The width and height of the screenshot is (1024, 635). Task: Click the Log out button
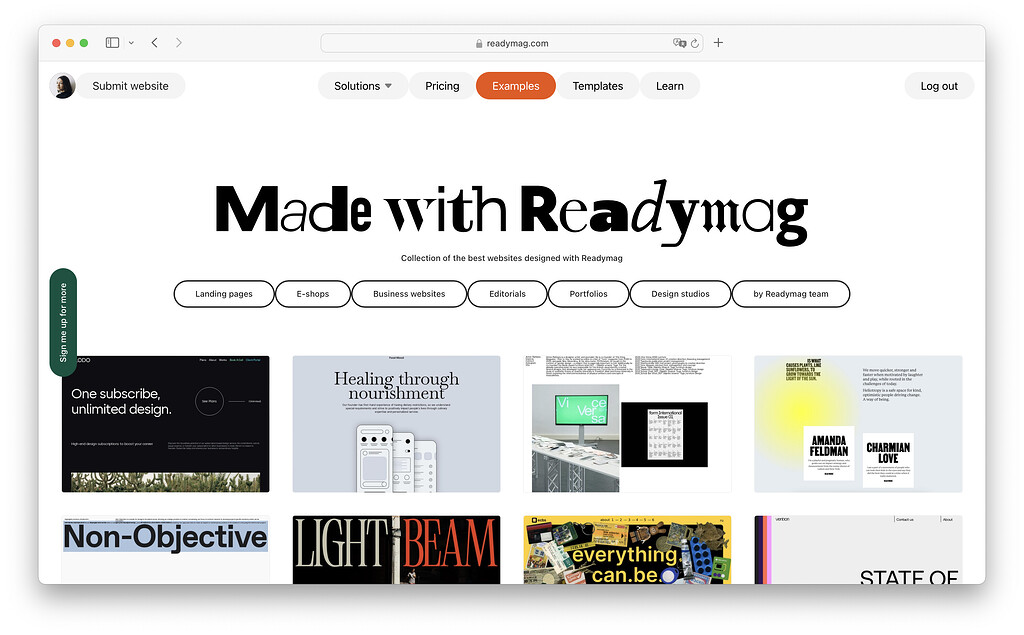(938, 86)
